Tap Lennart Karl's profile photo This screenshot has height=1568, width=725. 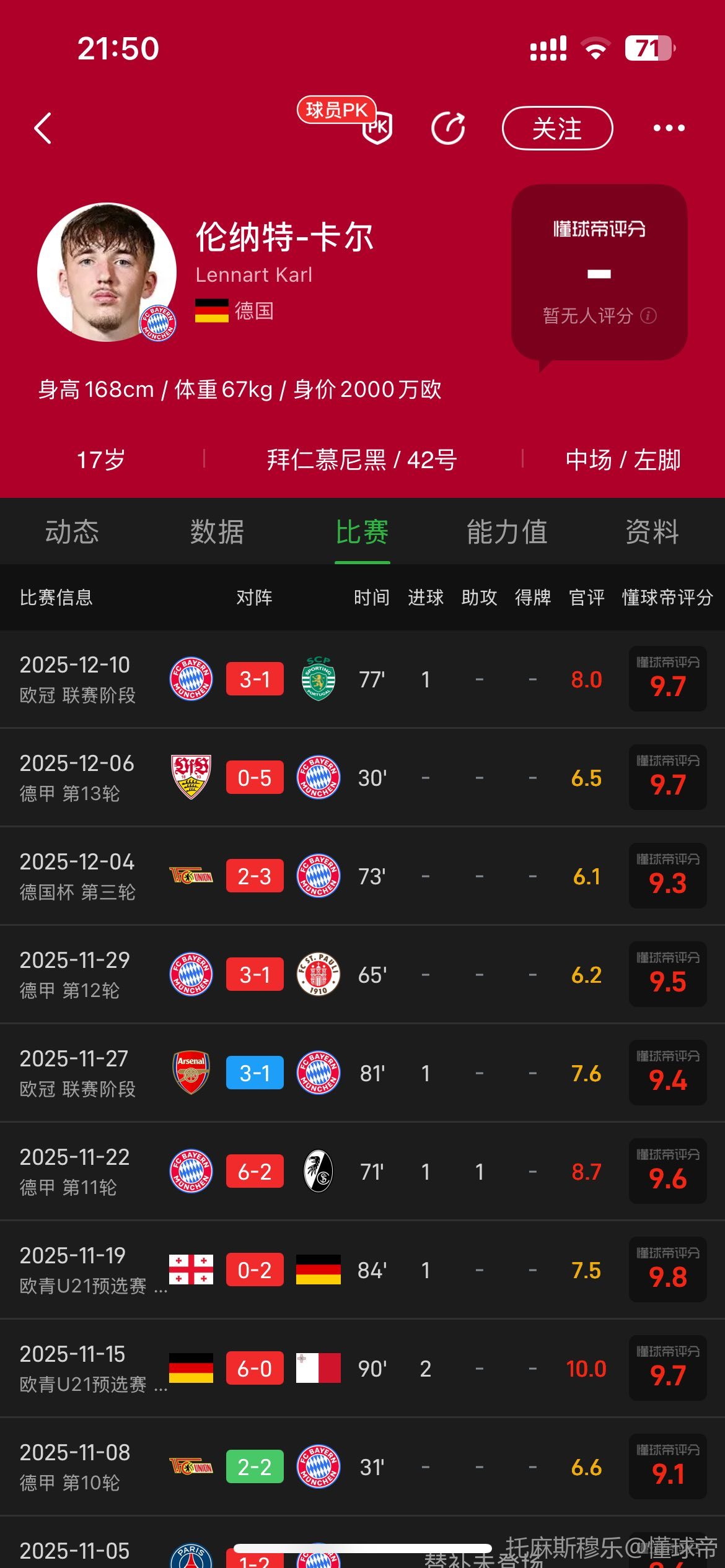pos(107,272)
